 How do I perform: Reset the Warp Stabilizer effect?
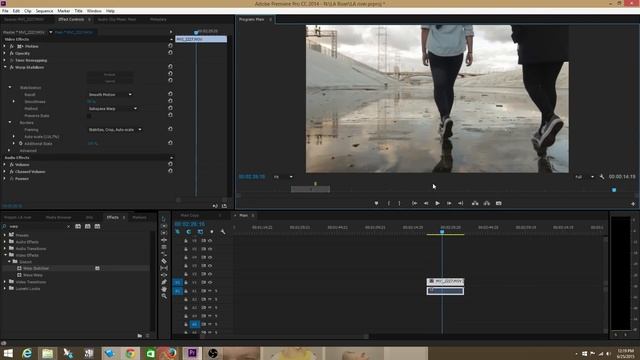click(x=170, y=67)
